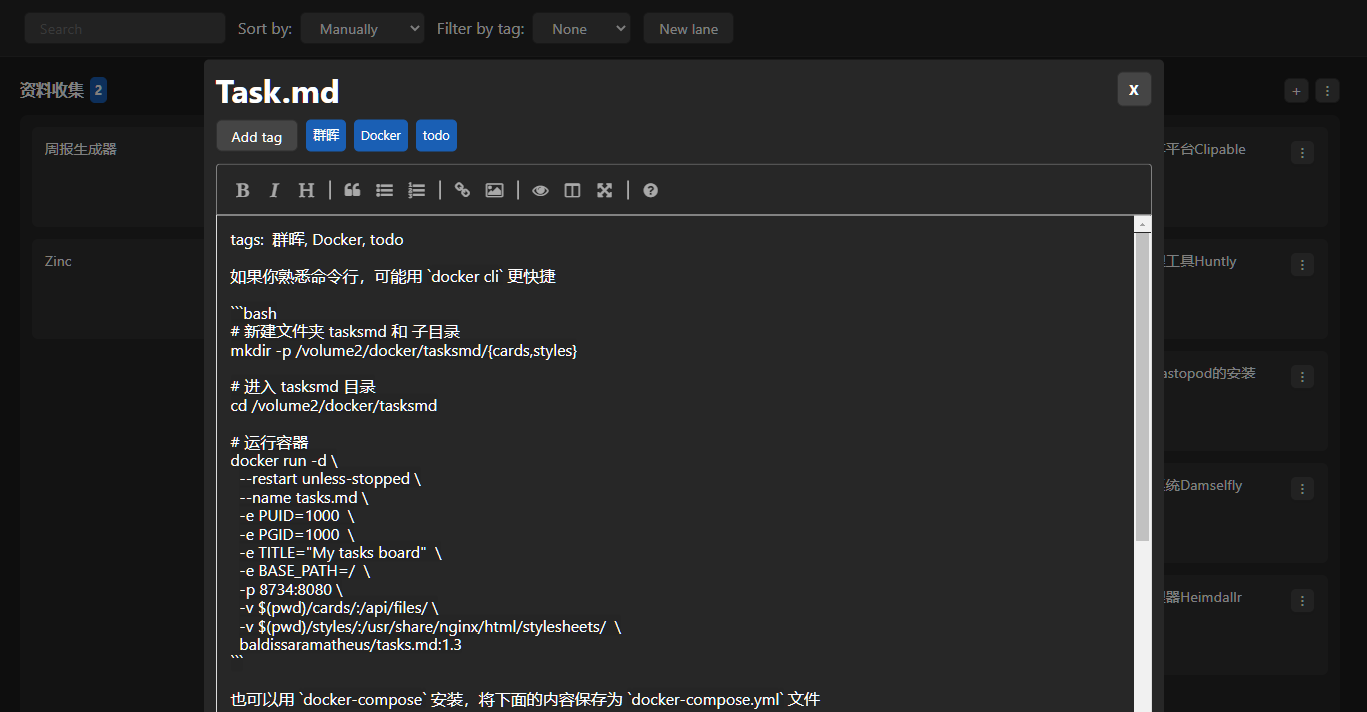Click the New lane button
Image resolution: width=1367 pixels, height=712 pixels.
(x=688, y=28)
